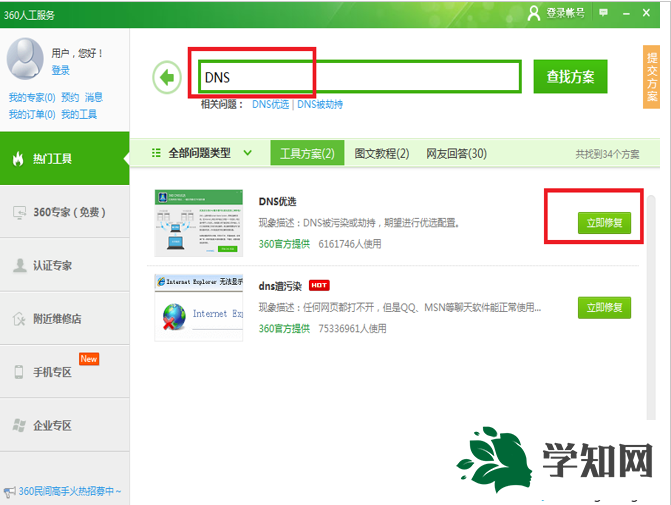Image resolution: width=671 pixels, height=505 pixels.
Task: Open the 消息 link
Action: 94,98
